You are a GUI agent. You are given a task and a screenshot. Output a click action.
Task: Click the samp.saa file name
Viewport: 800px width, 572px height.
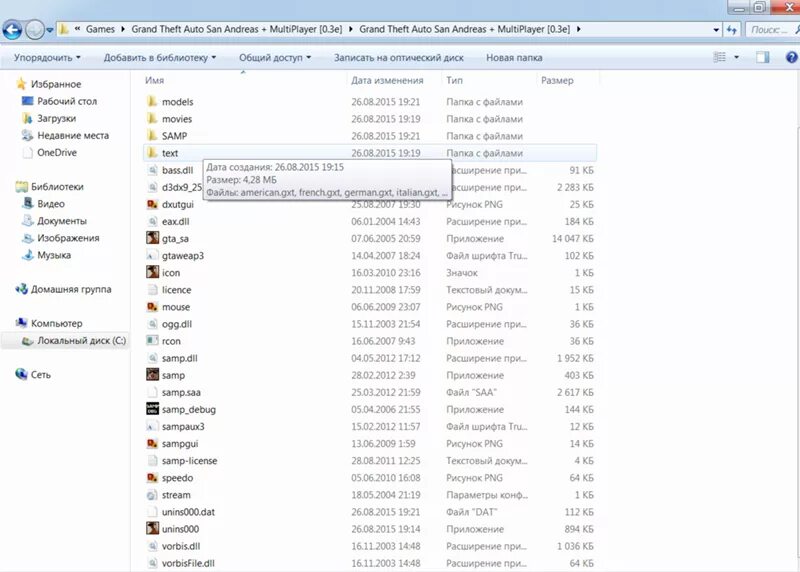[x=181, y=392]
